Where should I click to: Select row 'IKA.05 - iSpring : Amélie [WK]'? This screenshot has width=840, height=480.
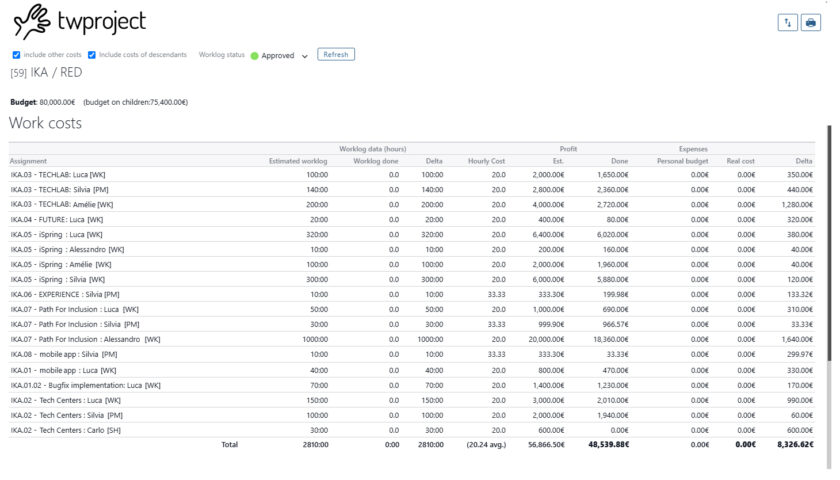point(411,265)
